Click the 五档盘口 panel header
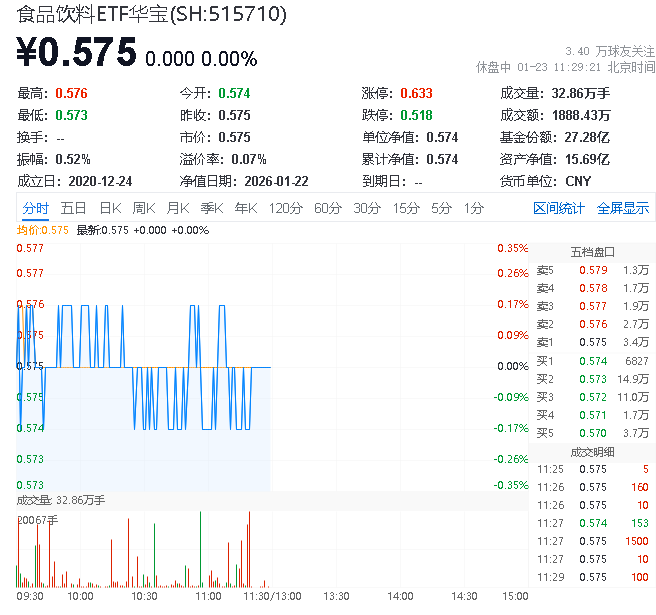The height and width of the screenshot is (615, 656). click(x=592, y=251)
